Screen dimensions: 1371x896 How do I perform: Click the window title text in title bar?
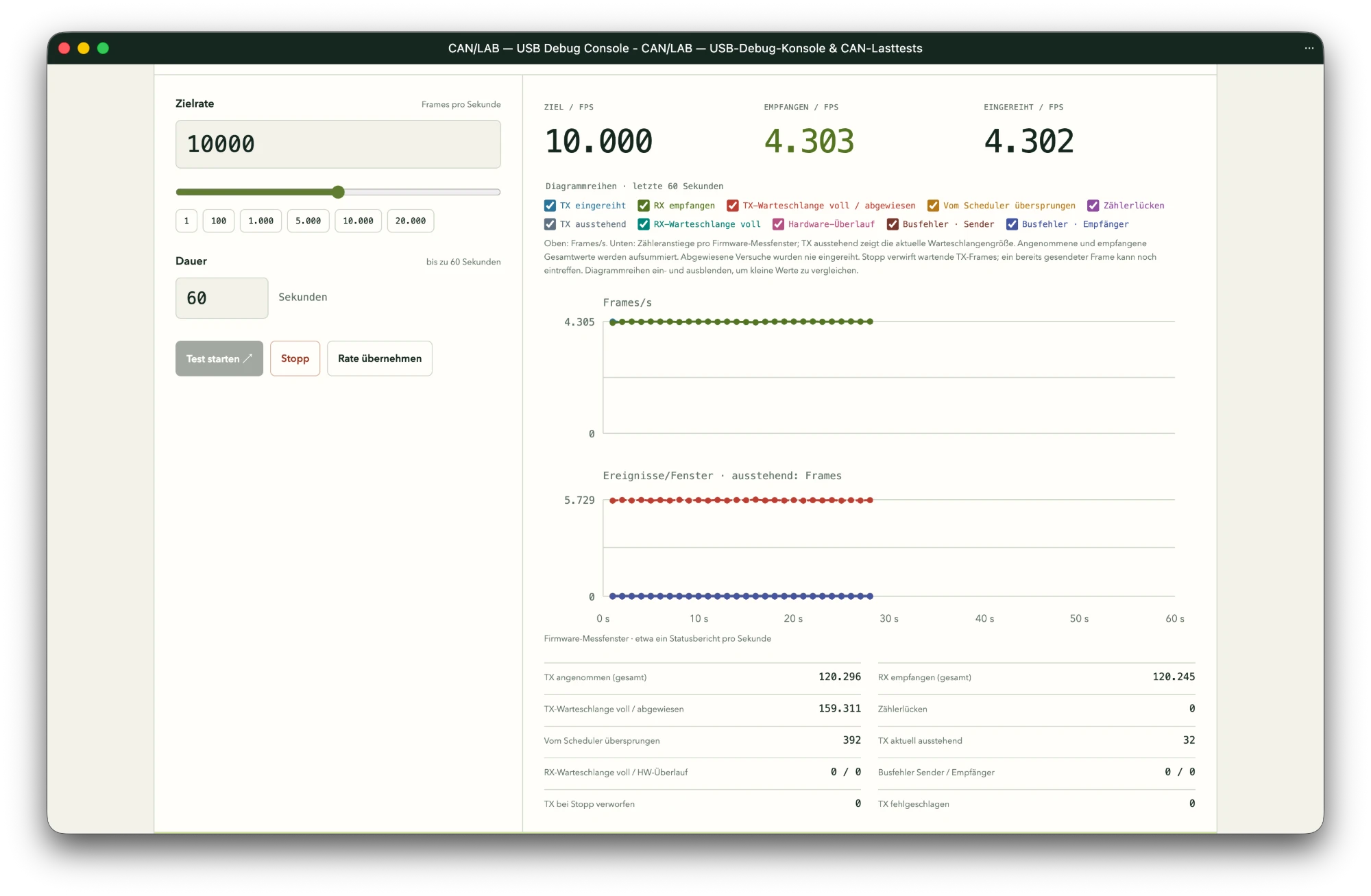click(x=685, y=48)
